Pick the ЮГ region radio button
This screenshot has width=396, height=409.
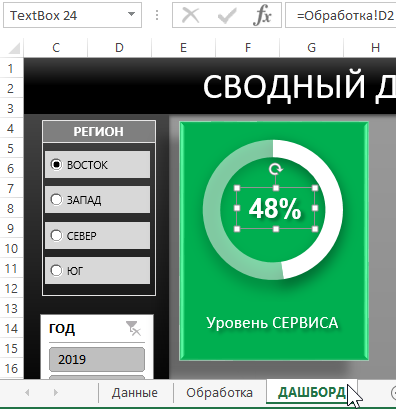[x=56, y=270]
